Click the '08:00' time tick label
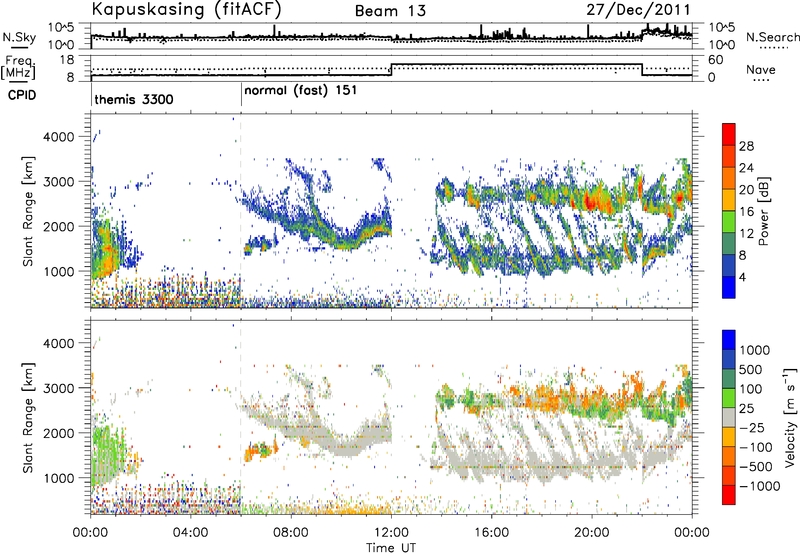Viewport: 800px width, 554px height. point(291,533)
